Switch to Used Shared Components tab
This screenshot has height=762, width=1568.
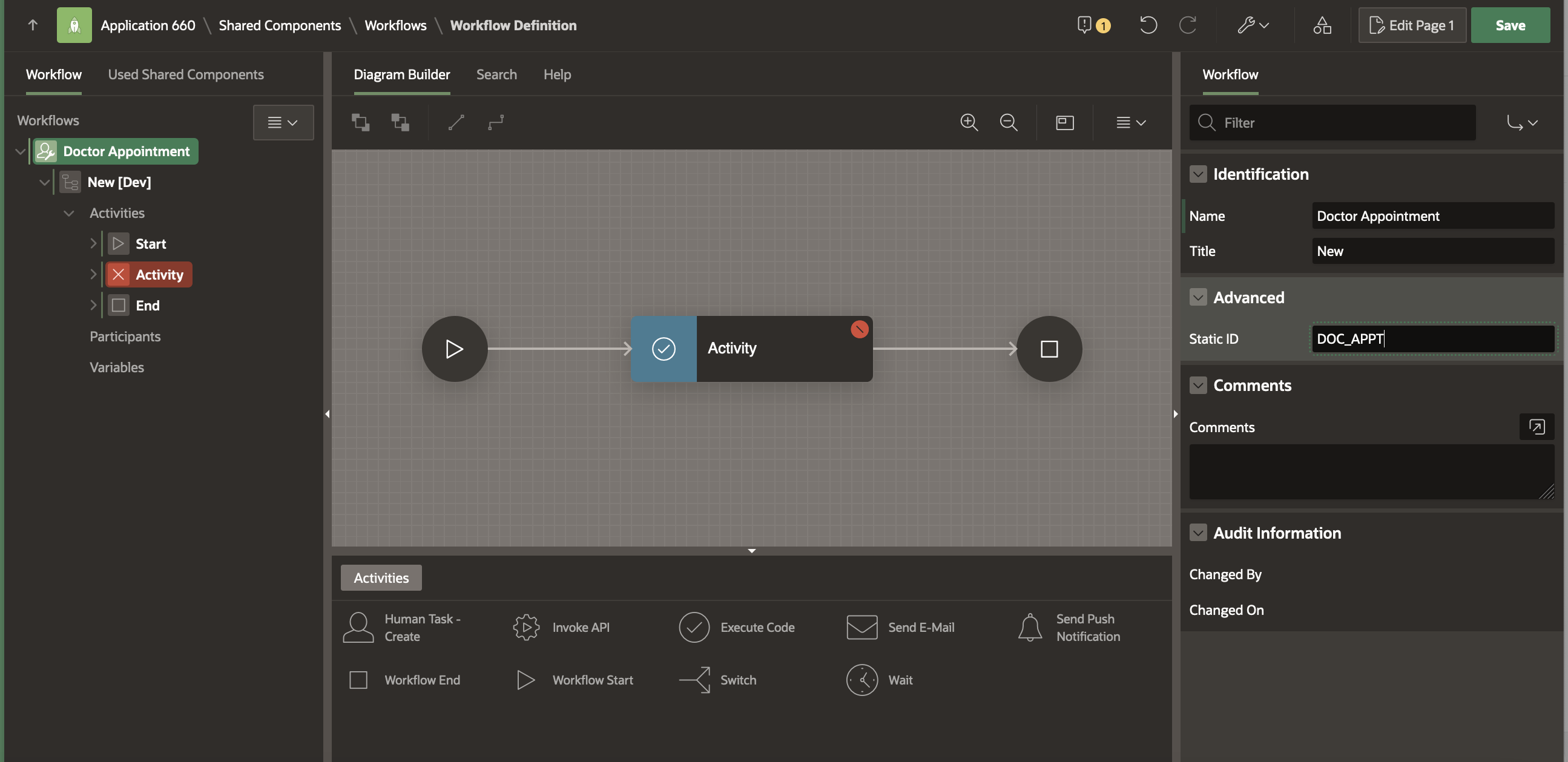pyautogui.click(x=186, y=74)
